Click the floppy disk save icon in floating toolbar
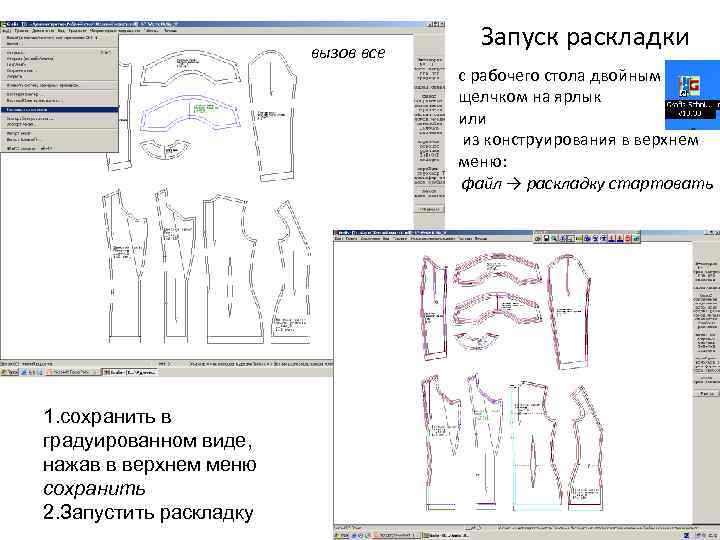The height and width of the screenshot is (540, 720). pyautogui.click(x=546, y=238)
